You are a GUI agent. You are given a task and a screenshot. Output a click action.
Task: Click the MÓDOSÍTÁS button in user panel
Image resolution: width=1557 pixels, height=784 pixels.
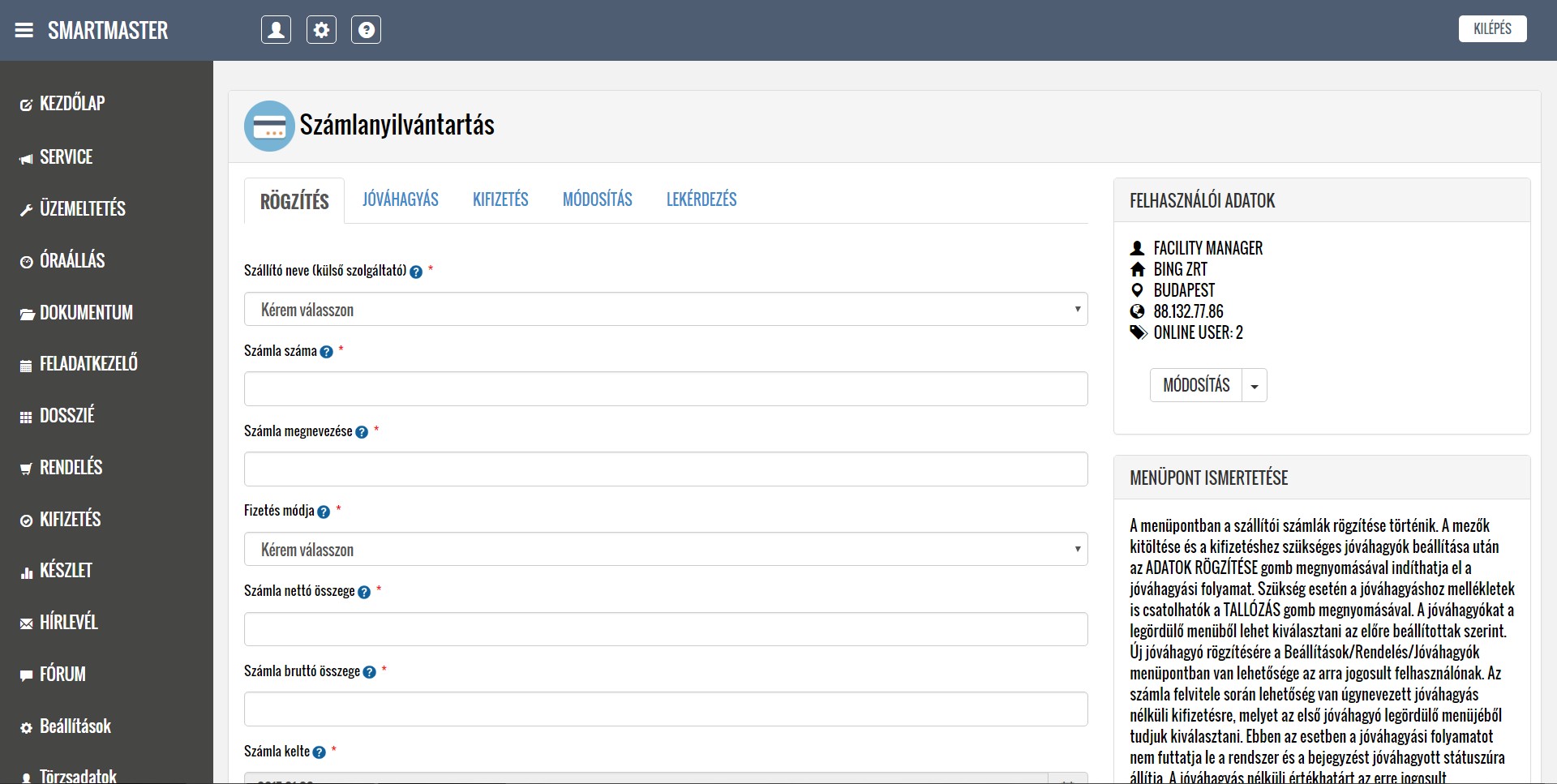point(1196,386)
